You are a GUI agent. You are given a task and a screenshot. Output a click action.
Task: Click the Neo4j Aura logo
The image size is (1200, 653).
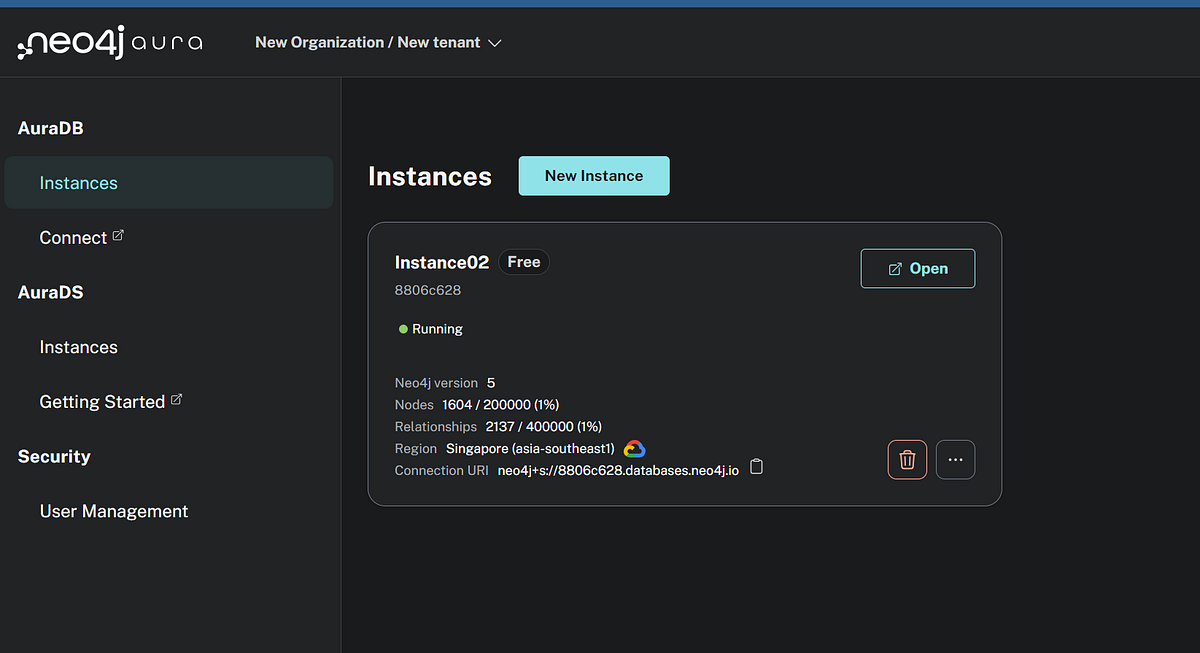click(110, 42)
